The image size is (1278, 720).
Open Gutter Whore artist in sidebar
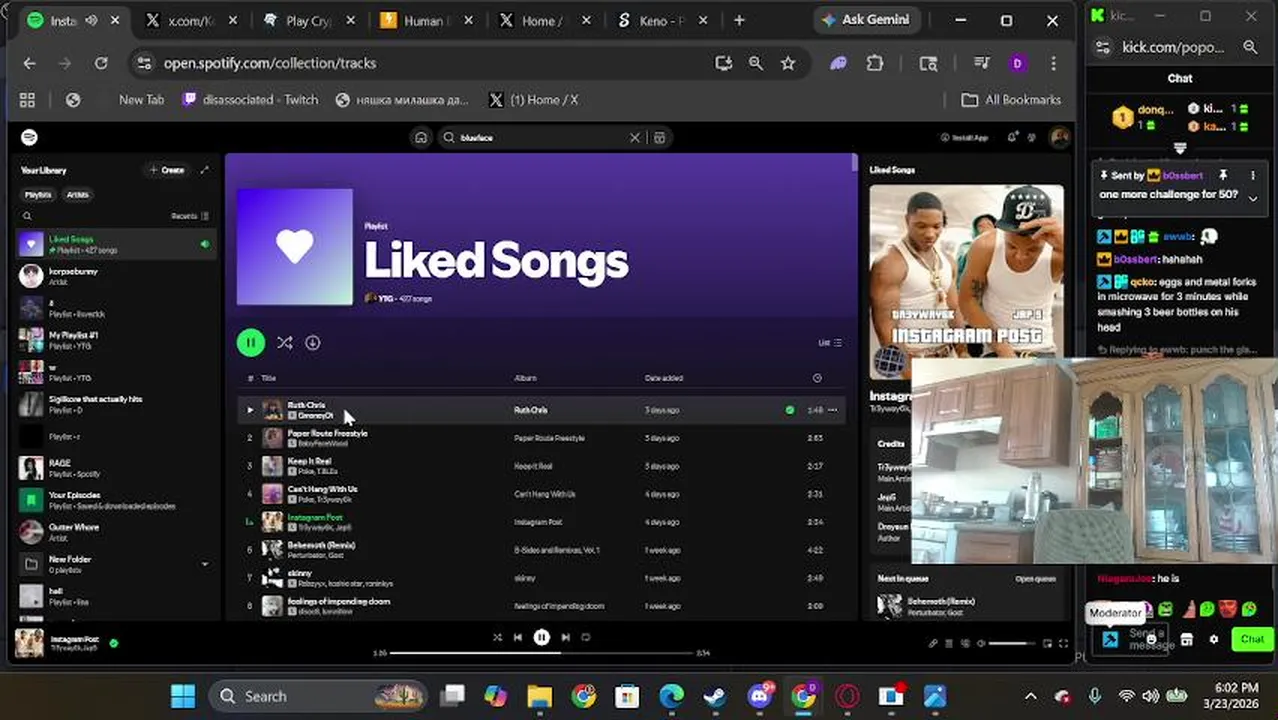coord(117,532)
